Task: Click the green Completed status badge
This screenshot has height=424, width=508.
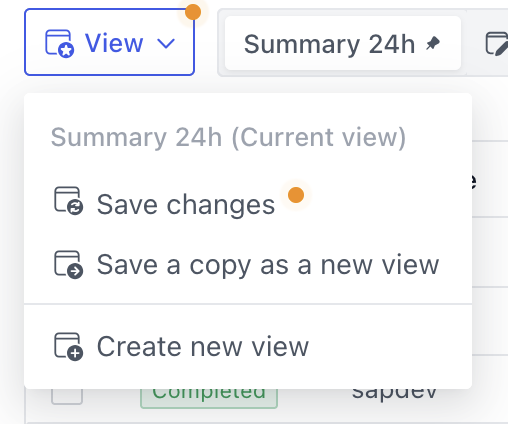Action: (209, 398)
